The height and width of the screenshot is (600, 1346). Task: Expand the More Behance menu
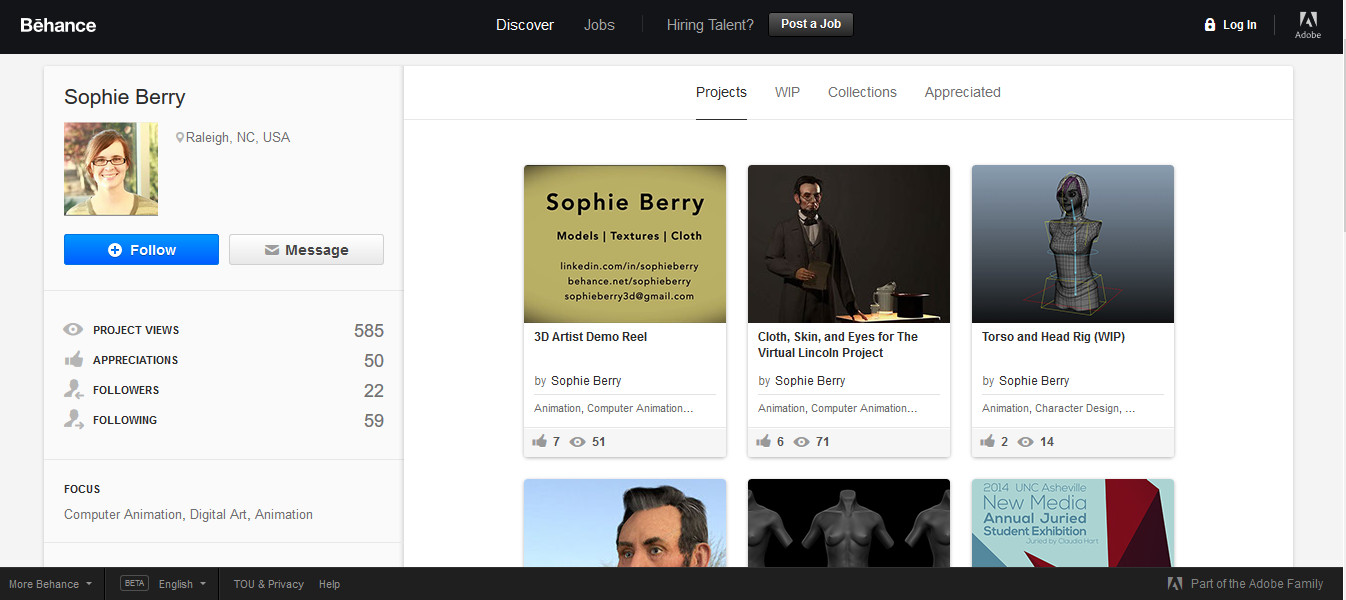point(51,584)
